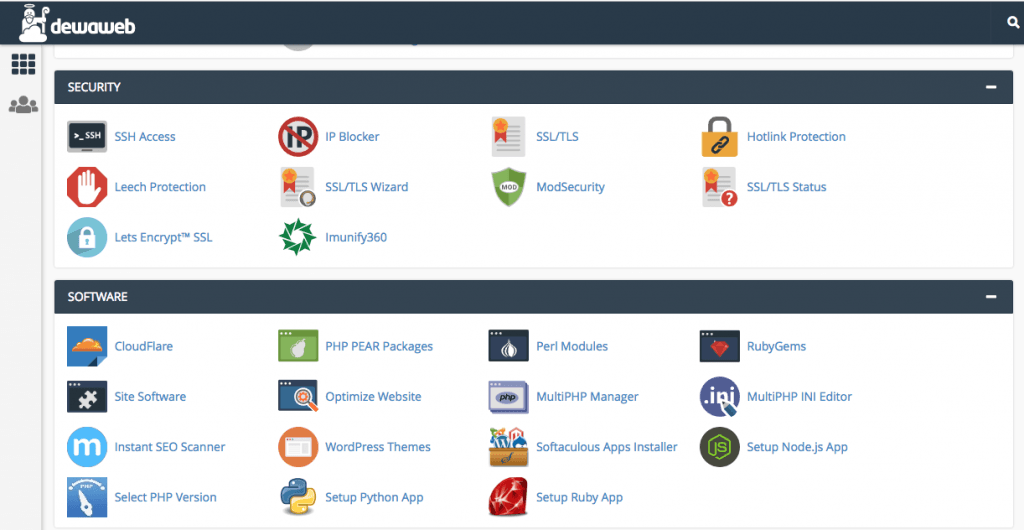Open the User Manager people icon in sidebar
The width and height of the screenshot is (1024, 530).
[x=24, y=104]
